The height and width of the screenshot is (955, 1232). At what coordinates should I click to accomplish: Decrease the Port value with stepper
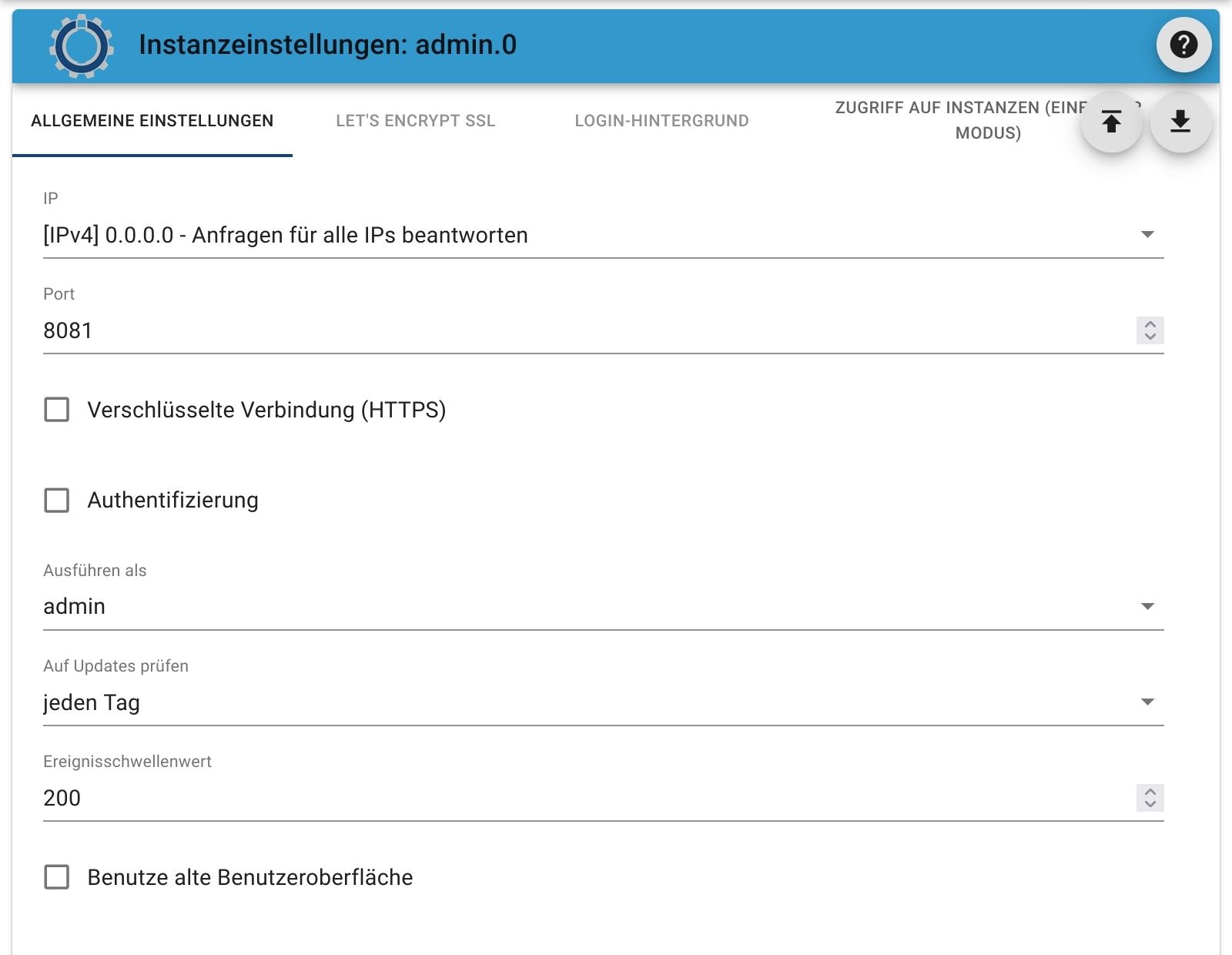pos(1150,337)
